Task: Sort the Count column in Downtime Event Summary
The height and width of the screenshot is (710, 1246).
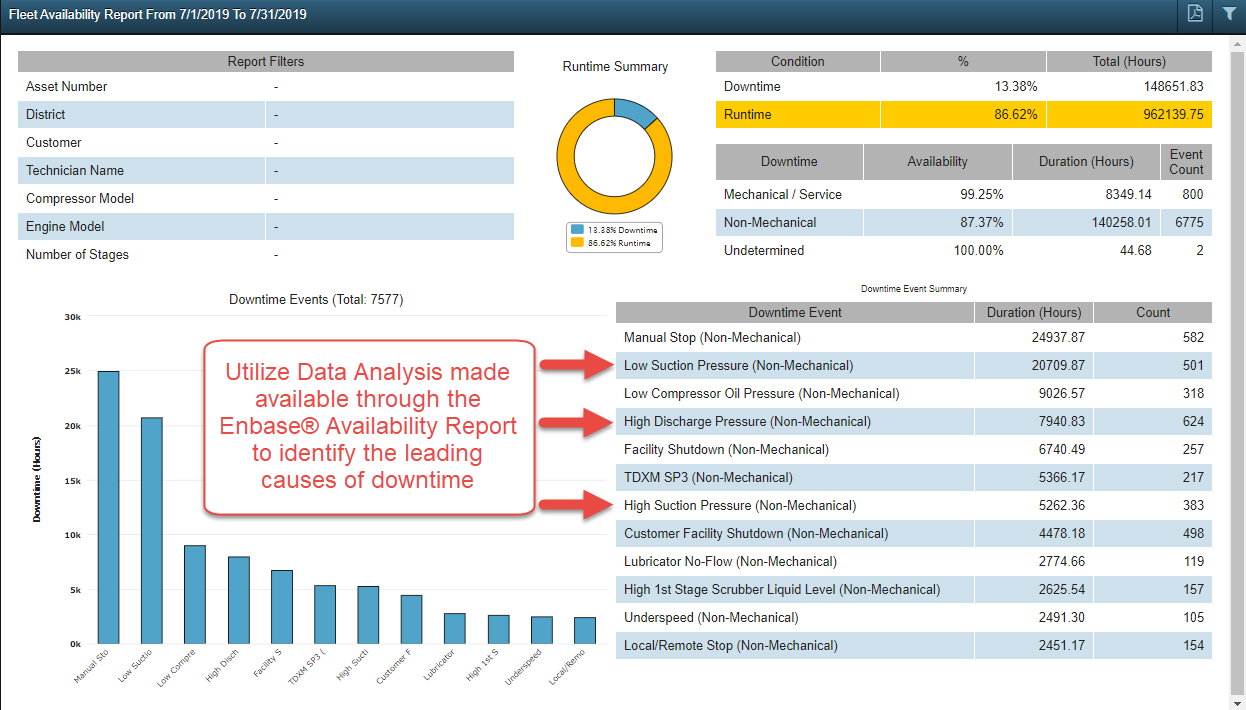Action: coord(1152,312)
